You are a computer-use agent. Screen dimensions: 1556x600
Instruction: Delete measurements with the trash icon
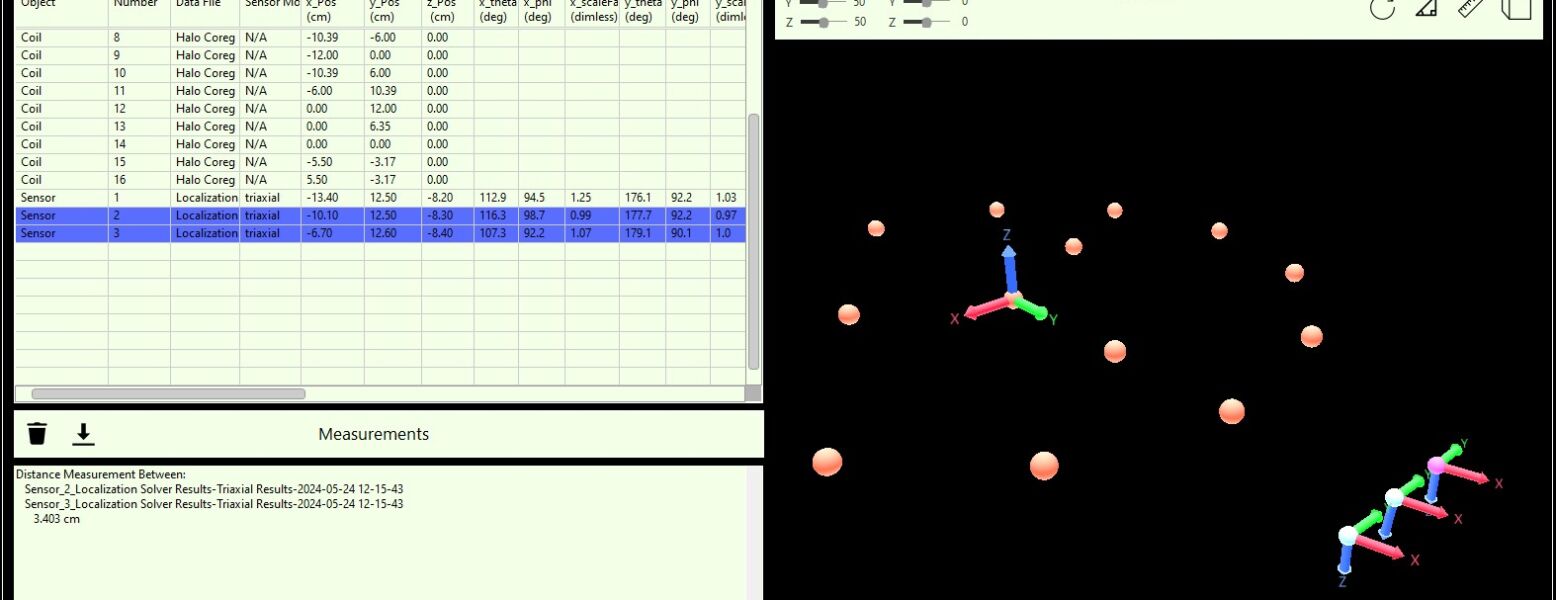[x=37, y=434]
